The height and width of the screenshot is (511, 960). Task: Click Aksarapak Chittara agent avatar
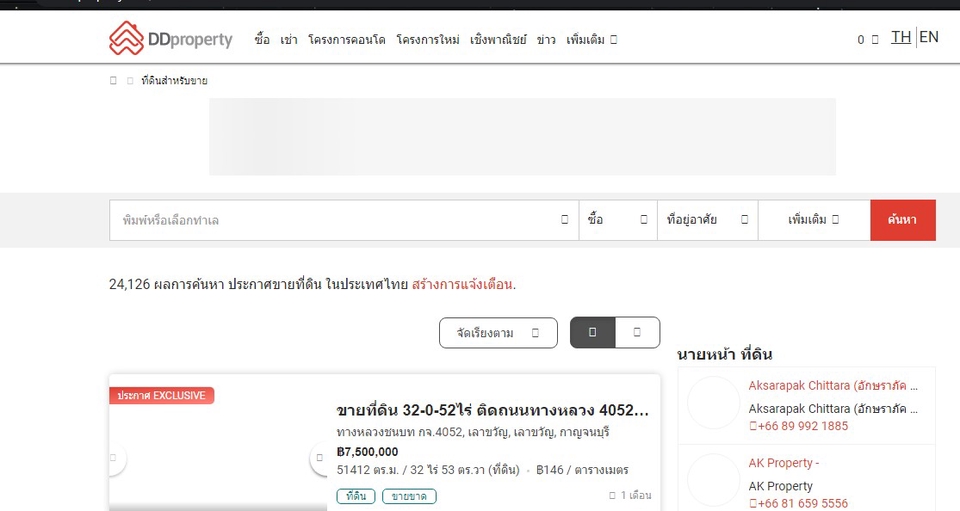pyautogui.click(x=713, y=403)
